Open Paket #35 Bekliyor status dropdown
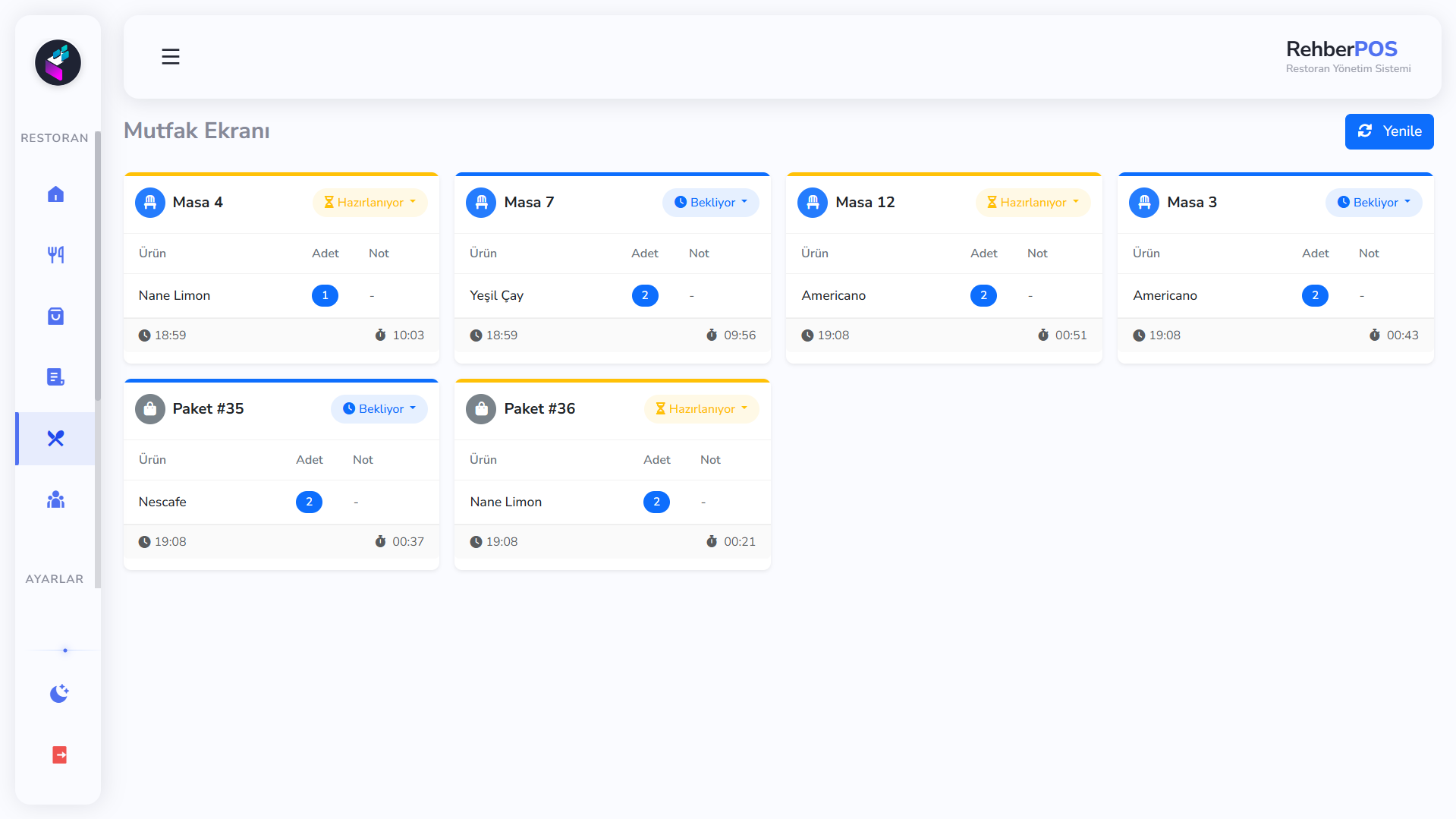This screenshot has width=1456, height=819. tap(379, 409)
